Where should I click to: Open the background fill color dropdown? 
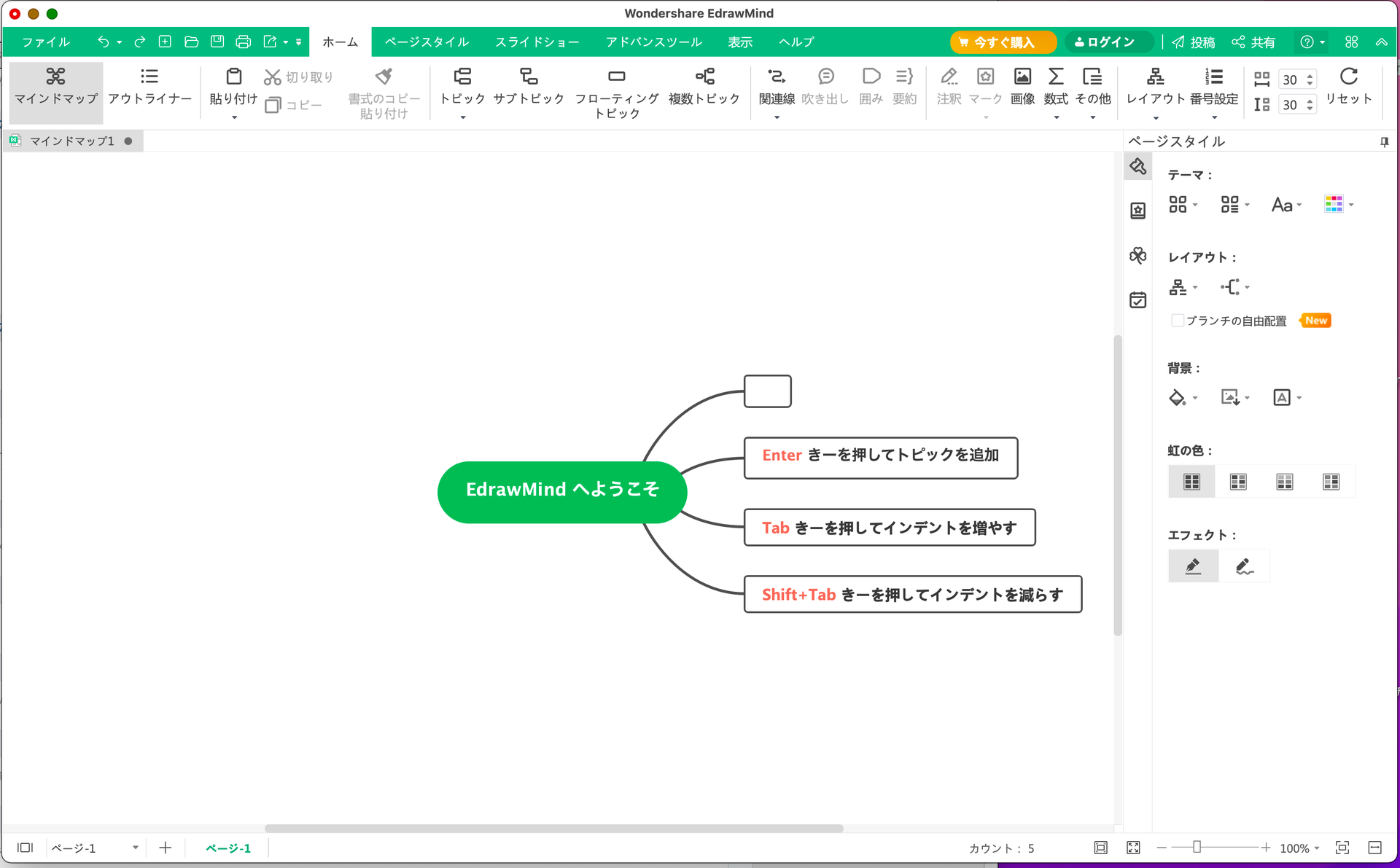(1183, 397)
